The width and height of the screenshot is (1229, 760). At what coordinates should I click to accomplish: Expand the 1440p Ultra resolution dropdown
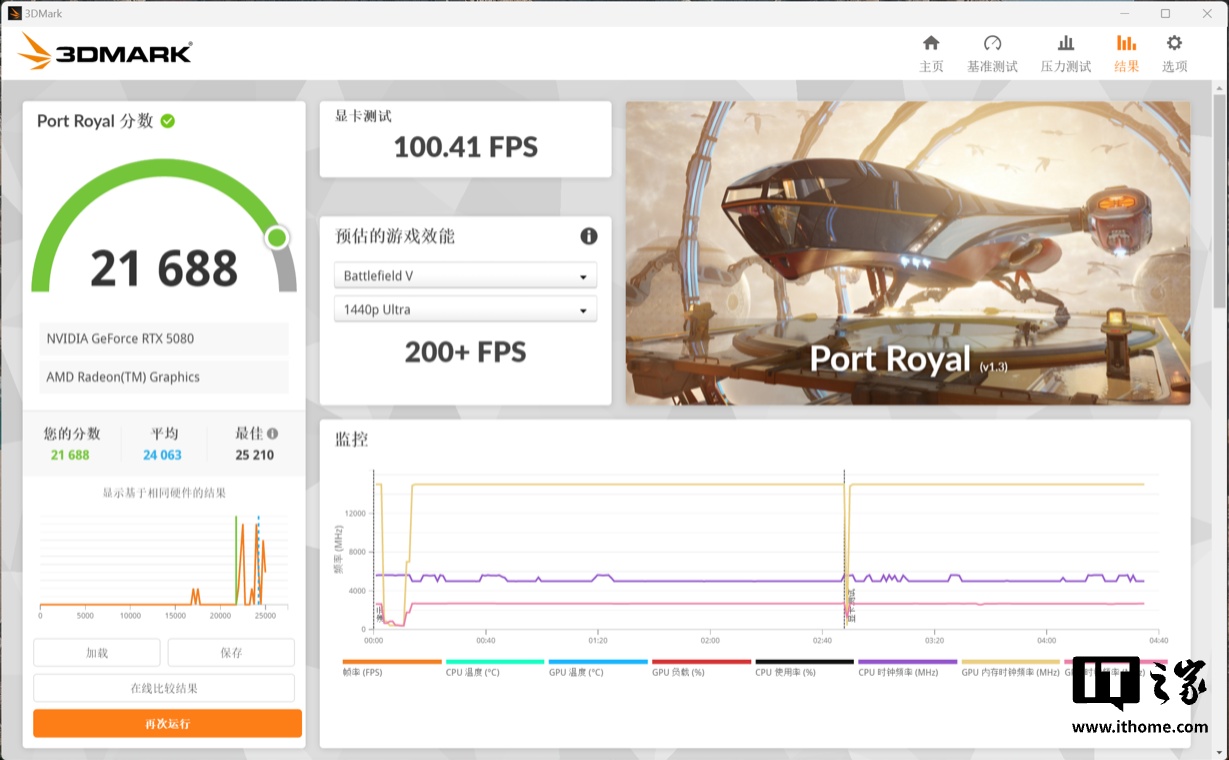[465, 310]
